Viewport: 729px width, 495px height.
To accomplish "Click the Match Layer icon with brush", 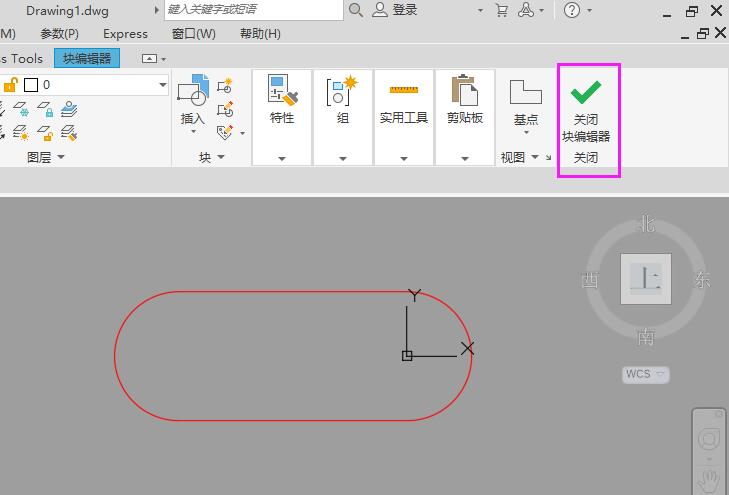I will [x=69, y=133].
